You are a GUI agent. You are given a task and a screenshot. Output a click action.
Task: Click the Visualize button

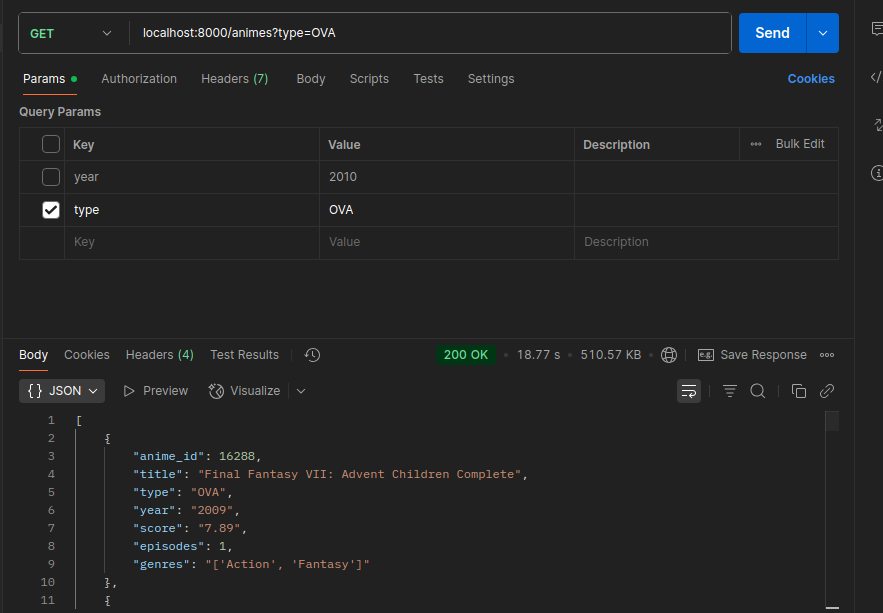coord(244,391)
